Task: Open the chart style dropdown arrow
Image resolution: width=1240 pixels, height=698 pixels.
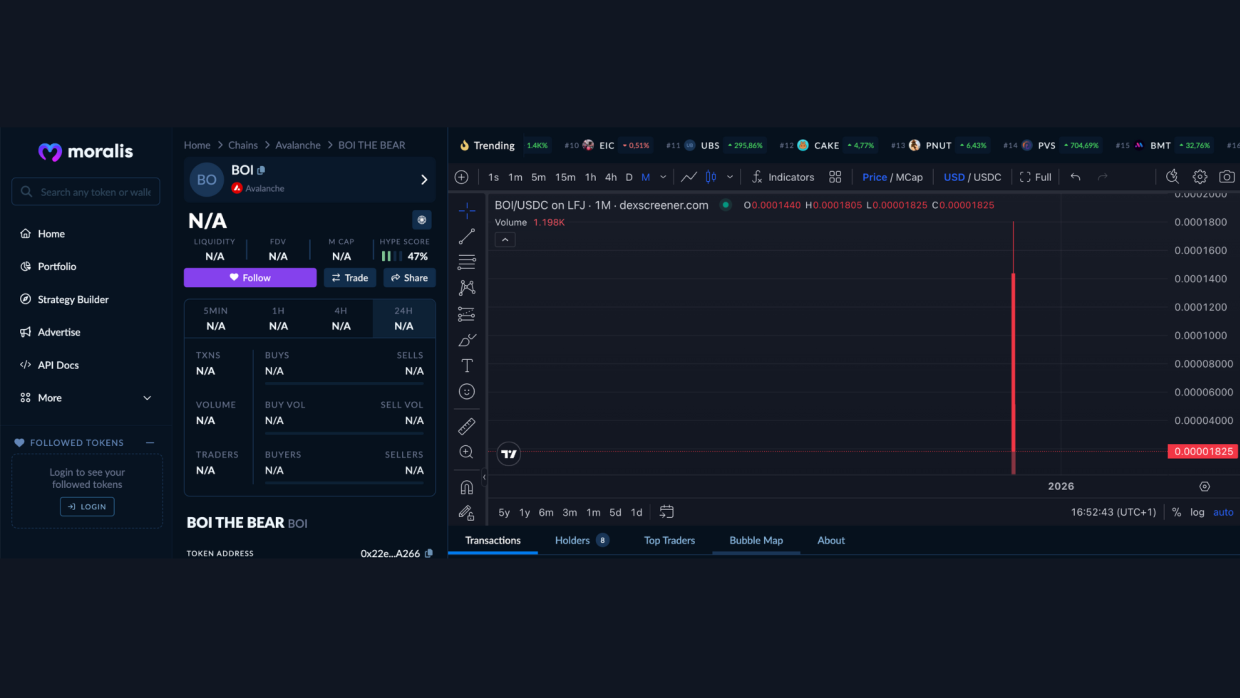Action: (x=730, y=177)
